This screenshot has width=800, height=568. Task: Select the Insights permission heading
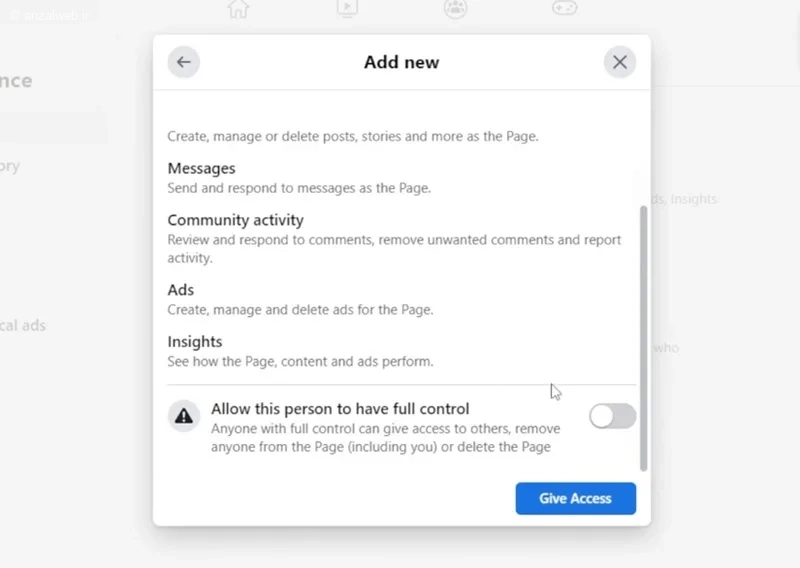click(195, 342)
